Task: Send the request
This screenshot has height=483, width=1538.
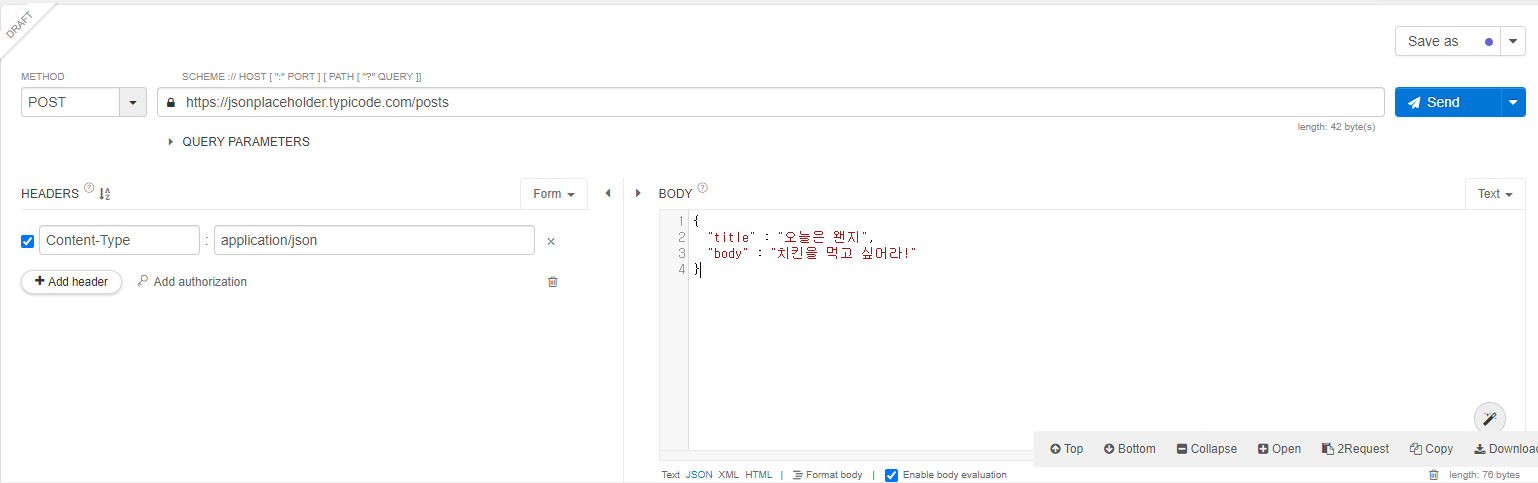Action: [x=1447, y=102]
